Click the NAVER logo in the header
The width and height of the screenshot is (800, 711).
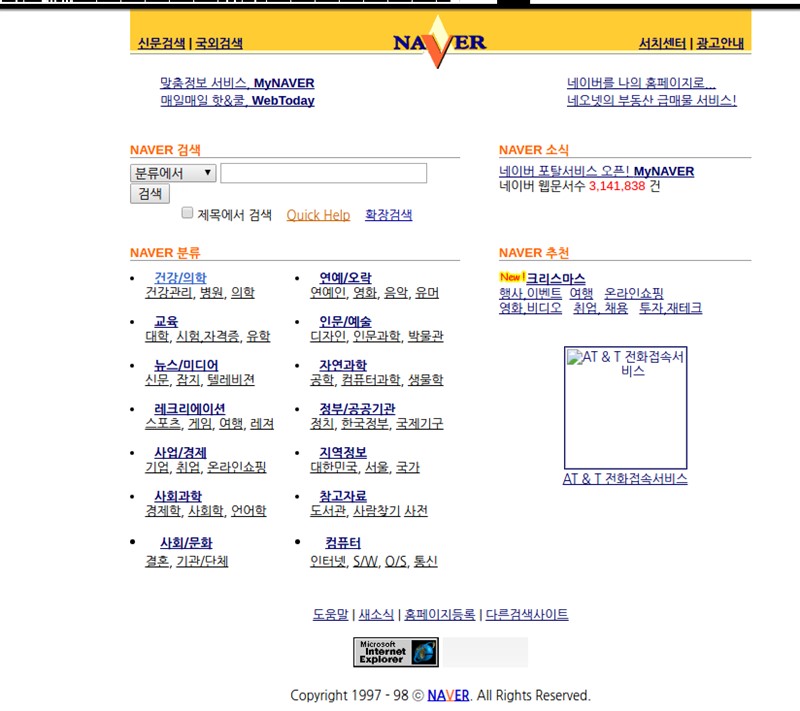click(x=439, y=42)
